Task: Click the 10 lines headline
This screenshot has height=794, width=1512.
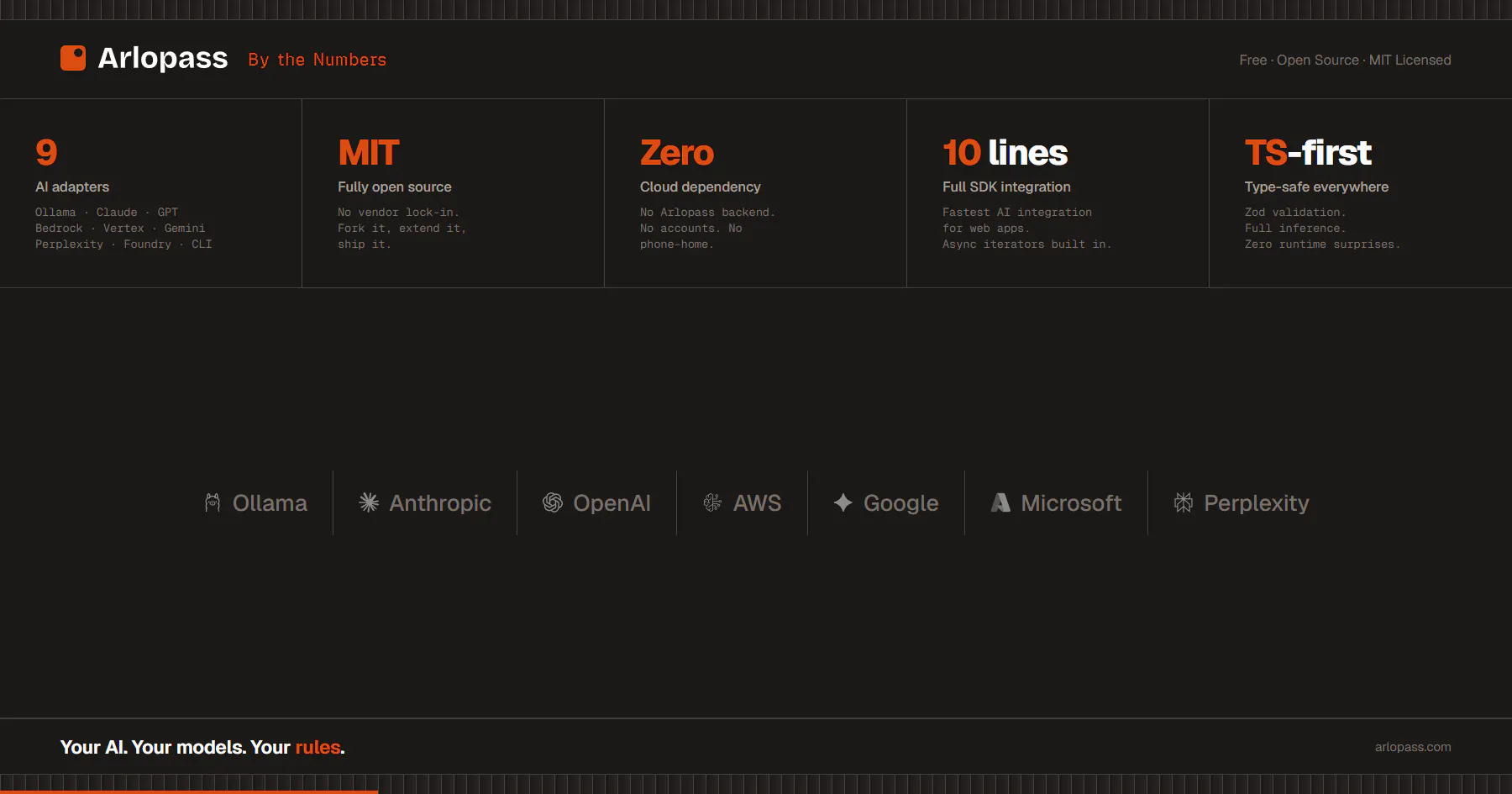Action: (1005, 153)
